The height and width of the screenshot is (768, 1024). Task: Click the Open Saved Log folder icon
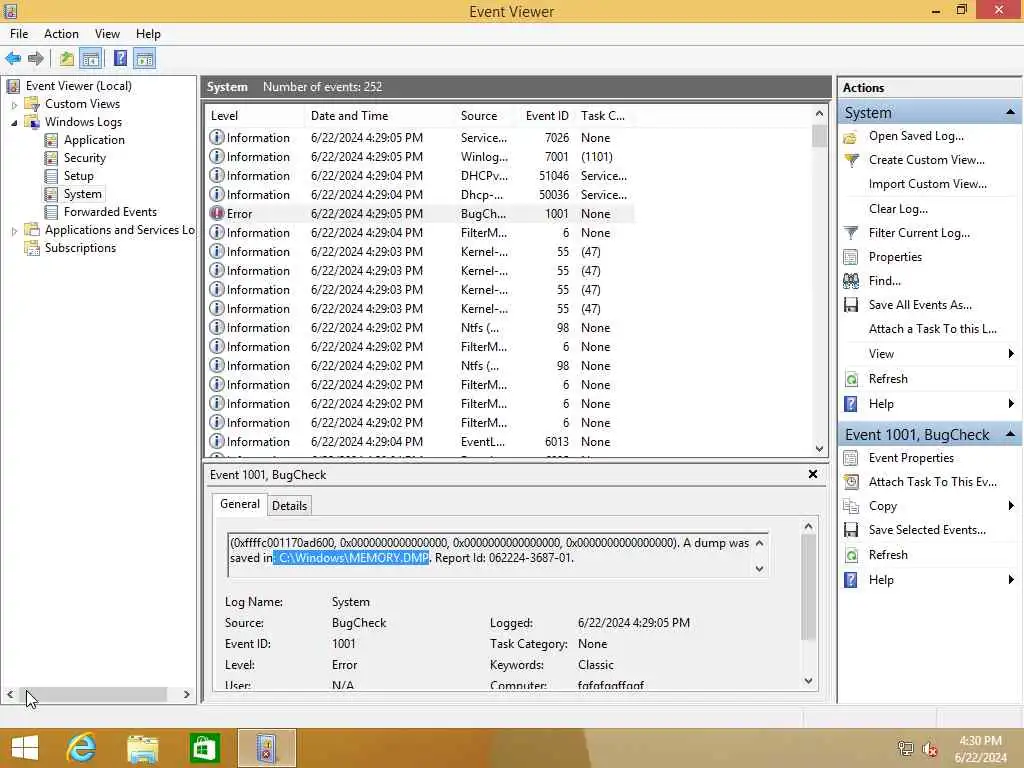click(850, 137)
